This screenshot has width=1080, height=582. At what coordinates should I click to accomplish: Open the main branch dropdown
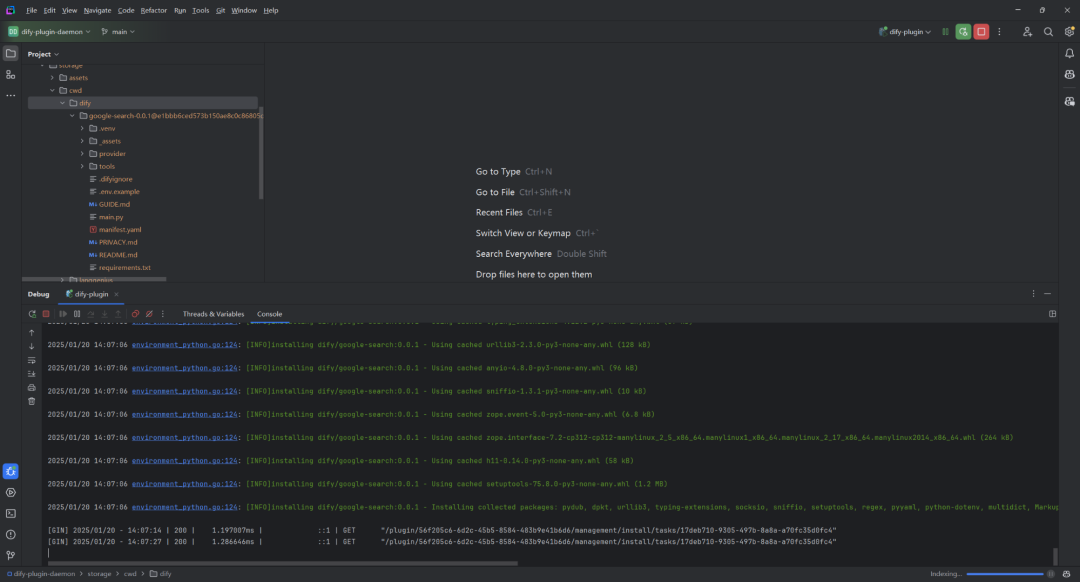[x=118, y=32]
